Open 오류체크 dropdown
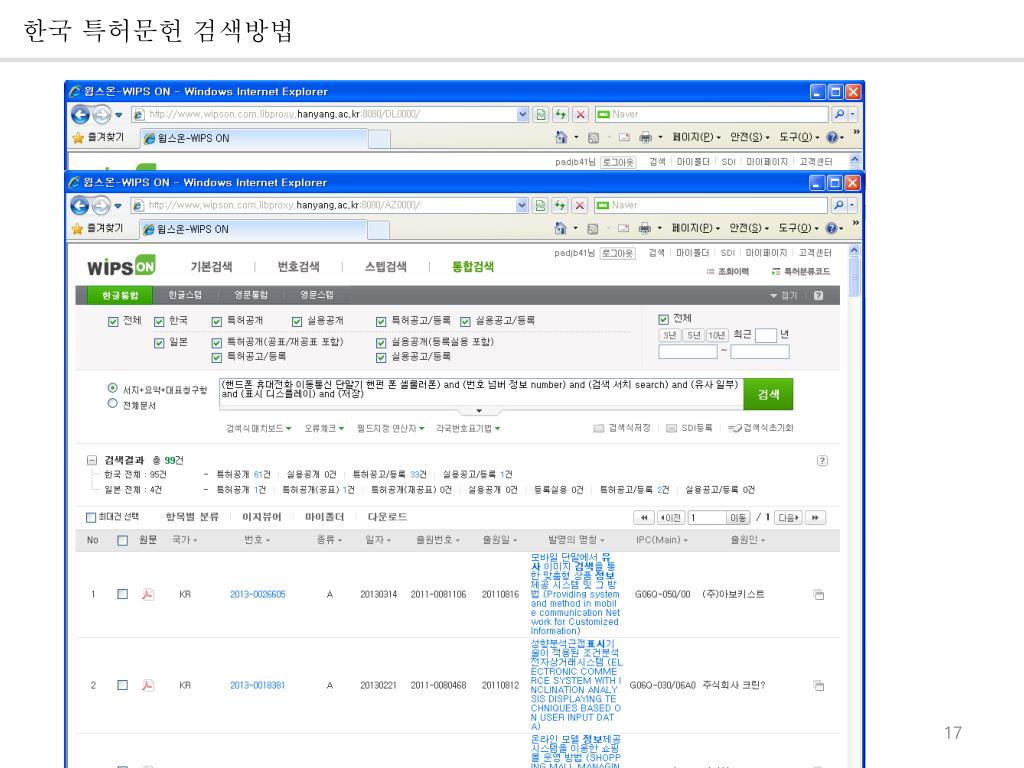 [324, 428]
